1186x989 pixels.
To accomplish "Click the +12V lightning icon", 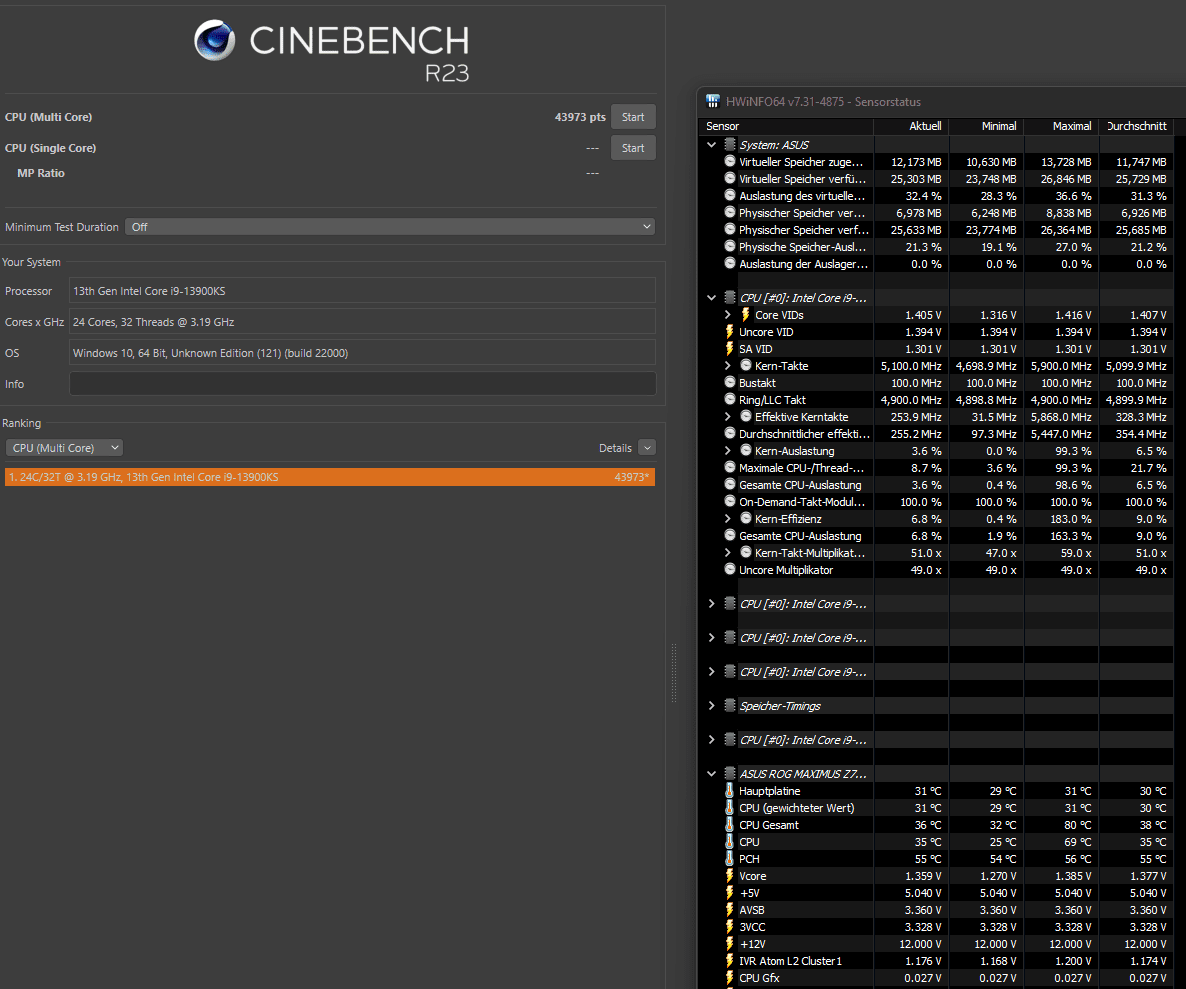I will 730,944.
